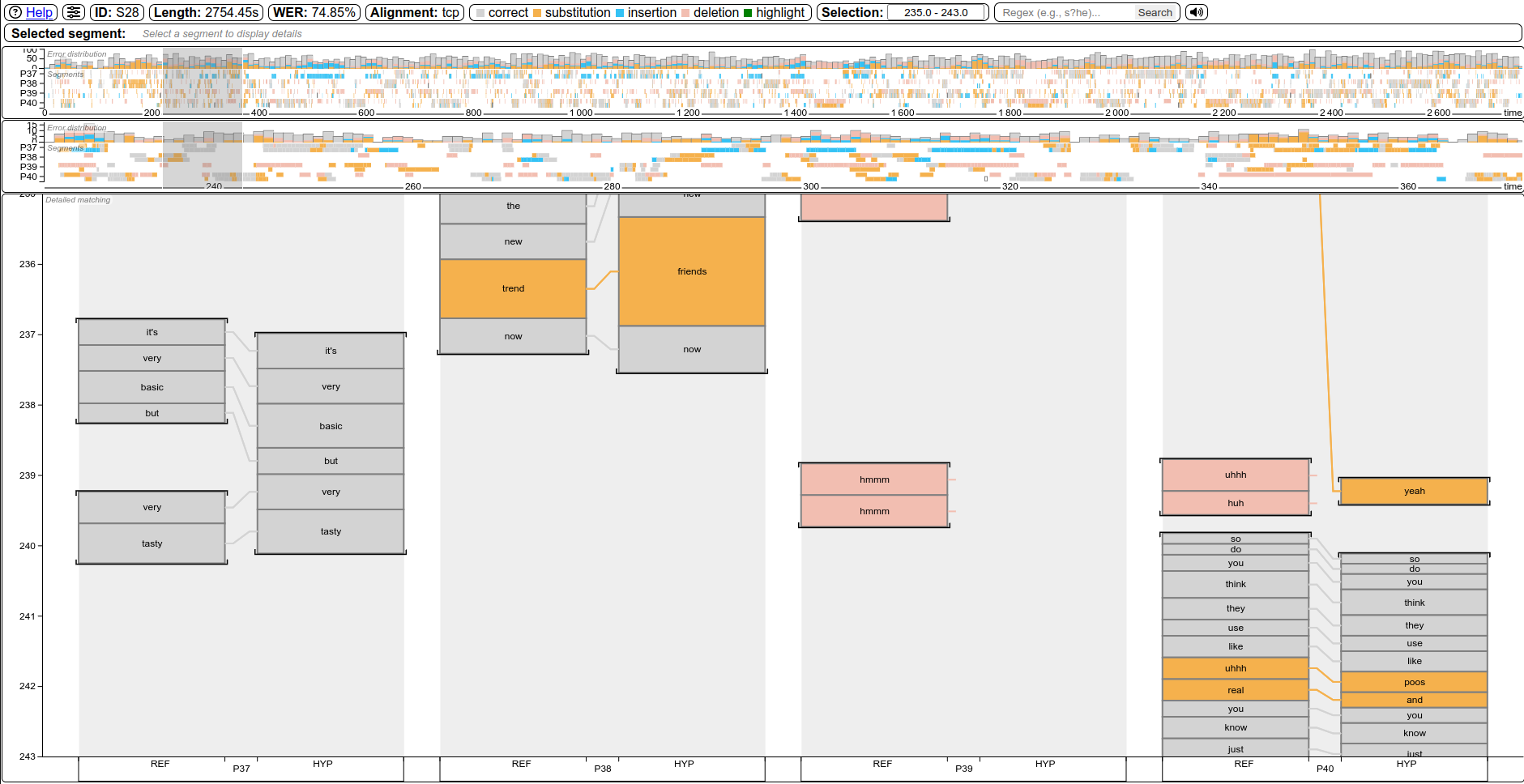Click the 2 000 tick on the top time axis
1524x784 pixels.
point(1117,113)
